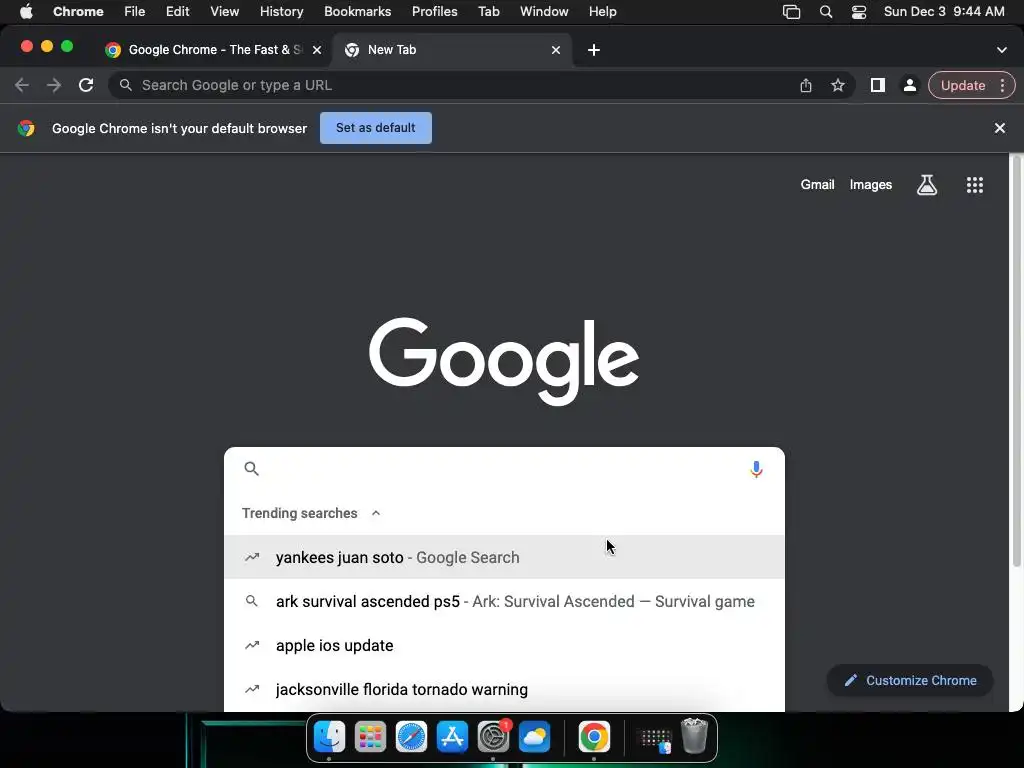Click Customize Chrome button

tap(910, 680)
